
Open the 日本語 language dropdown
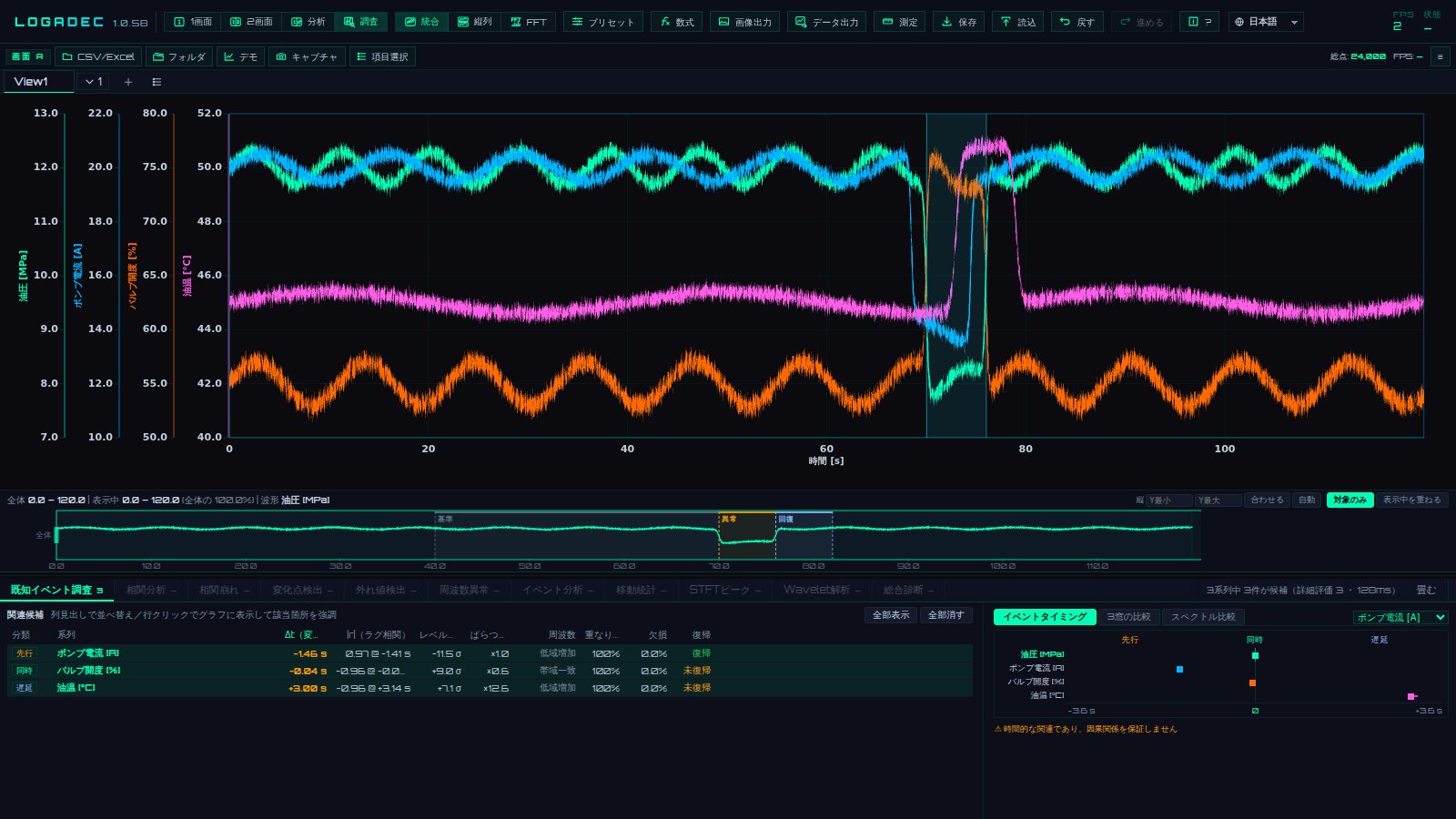(1266, 22)
